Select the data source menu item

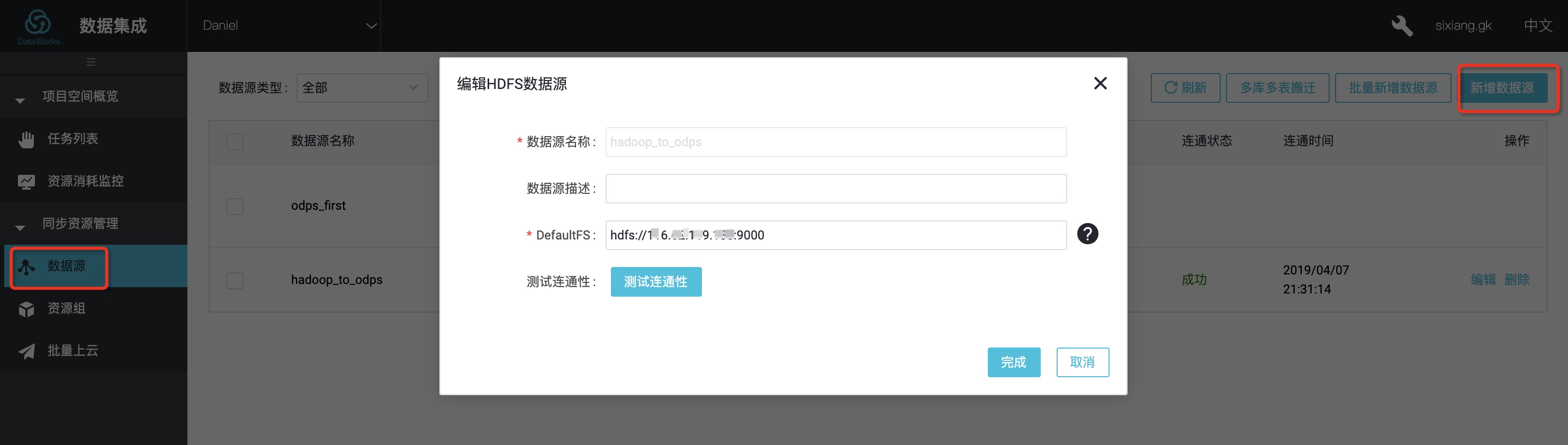coord(66,266)
